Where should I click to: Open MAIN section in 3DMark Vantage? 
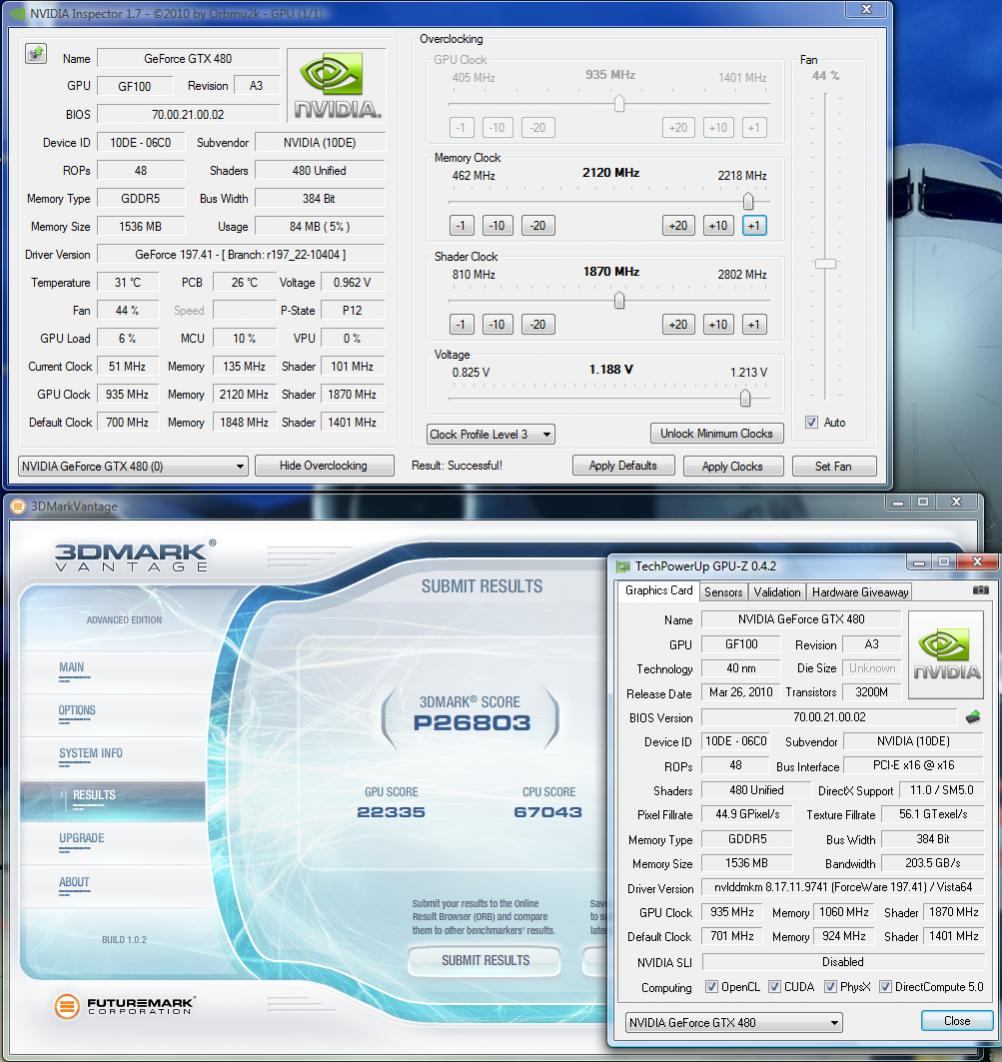tap(72, 668)
